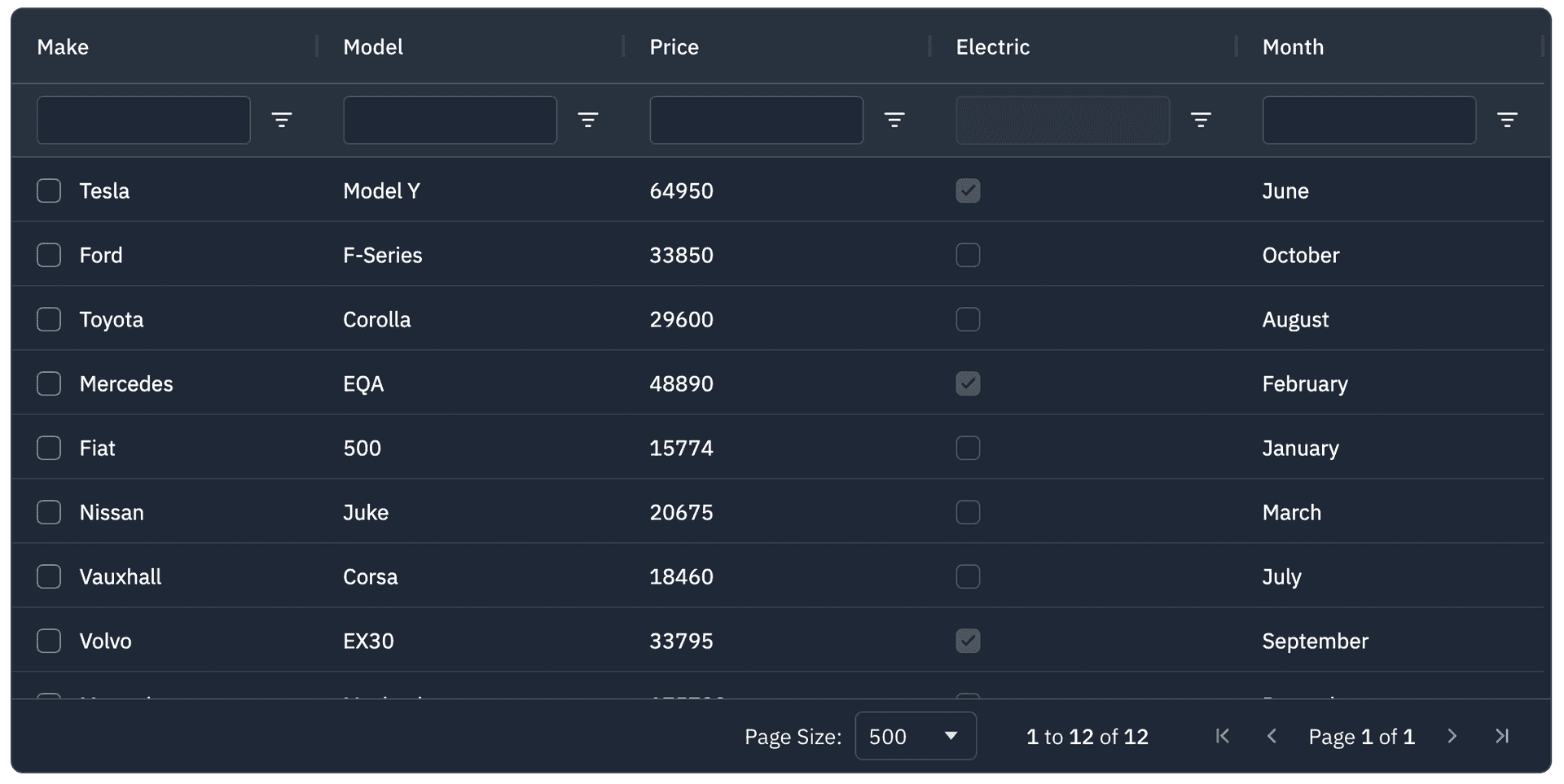Go to the next page

point(1452,736)
